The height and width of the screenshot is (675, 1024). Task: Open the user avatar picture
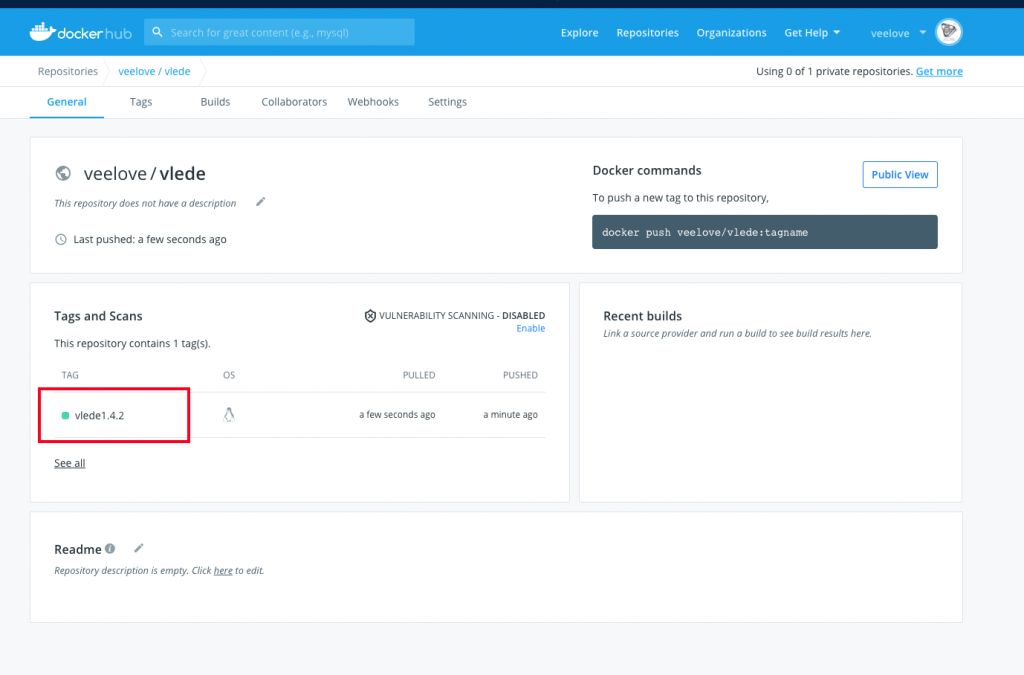[x=948, y=32]
